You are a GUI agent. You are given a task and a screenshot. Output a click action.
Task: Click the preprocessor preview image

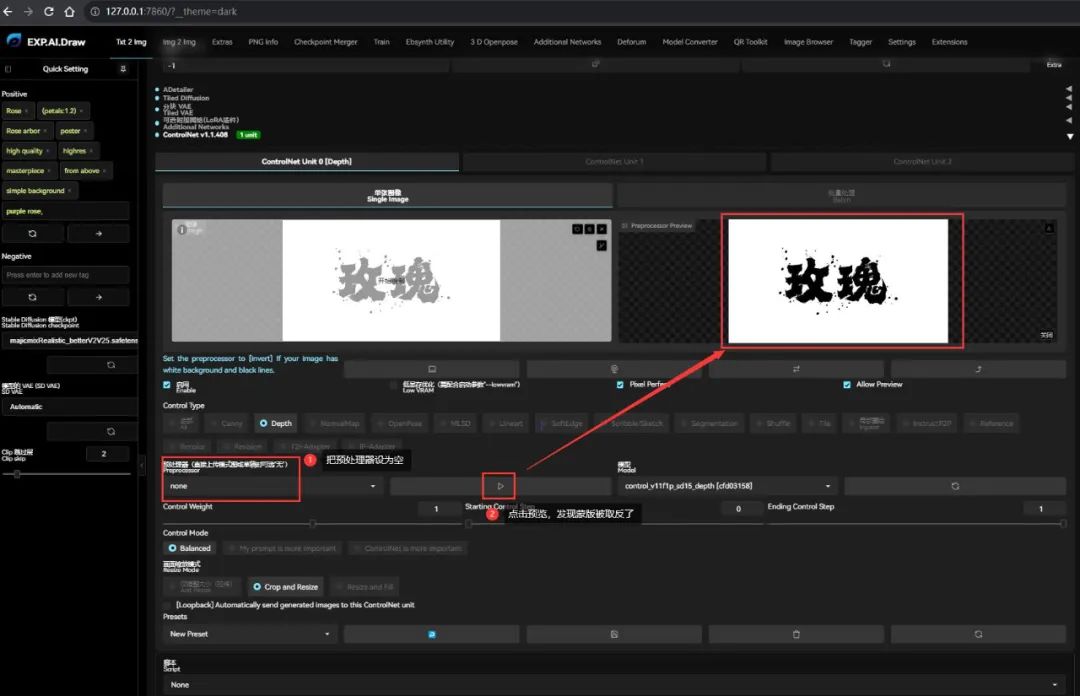tap(838, 280)
